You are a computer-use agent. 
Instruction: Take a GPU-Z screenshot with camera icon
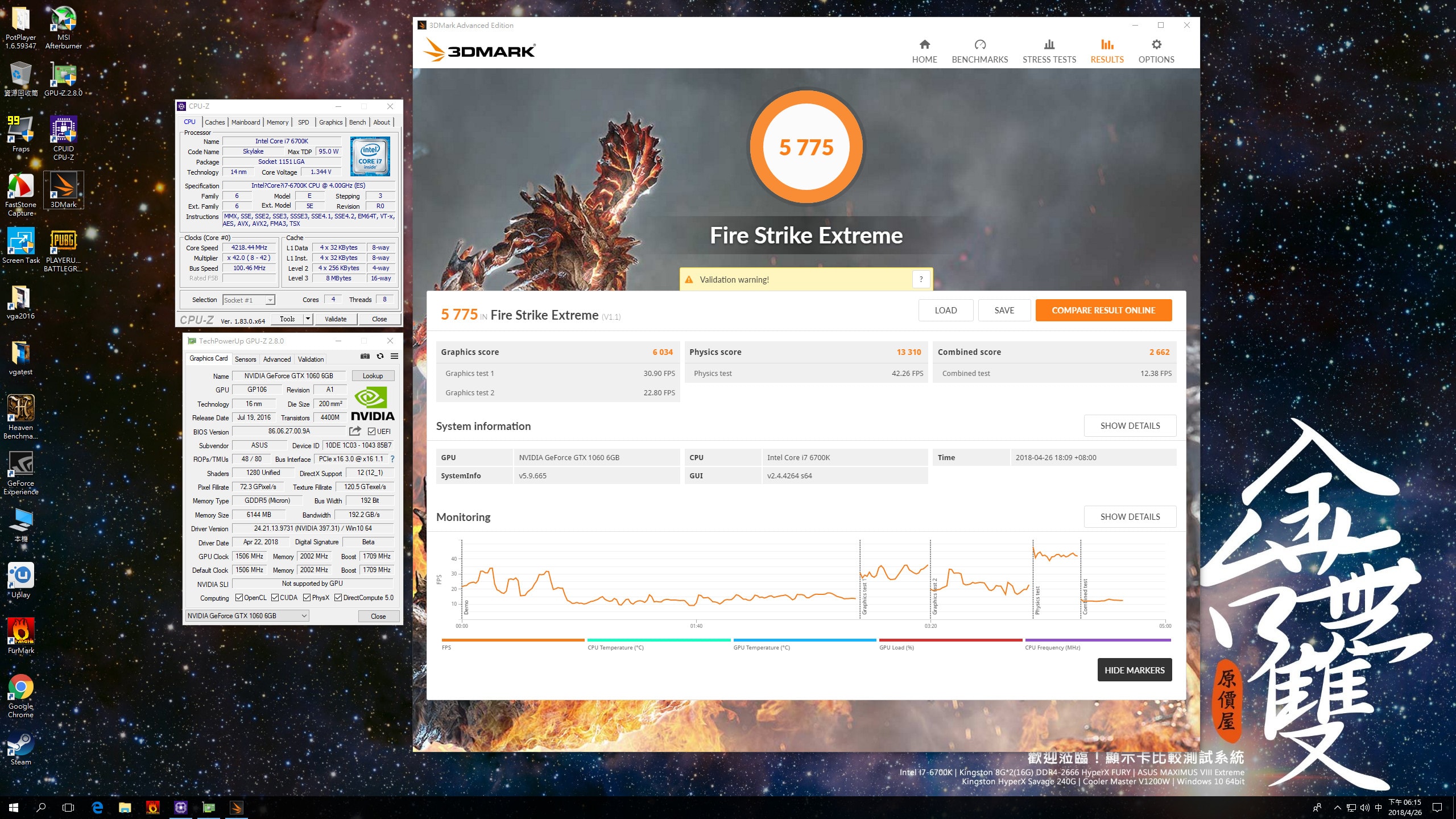pos(365,357)
